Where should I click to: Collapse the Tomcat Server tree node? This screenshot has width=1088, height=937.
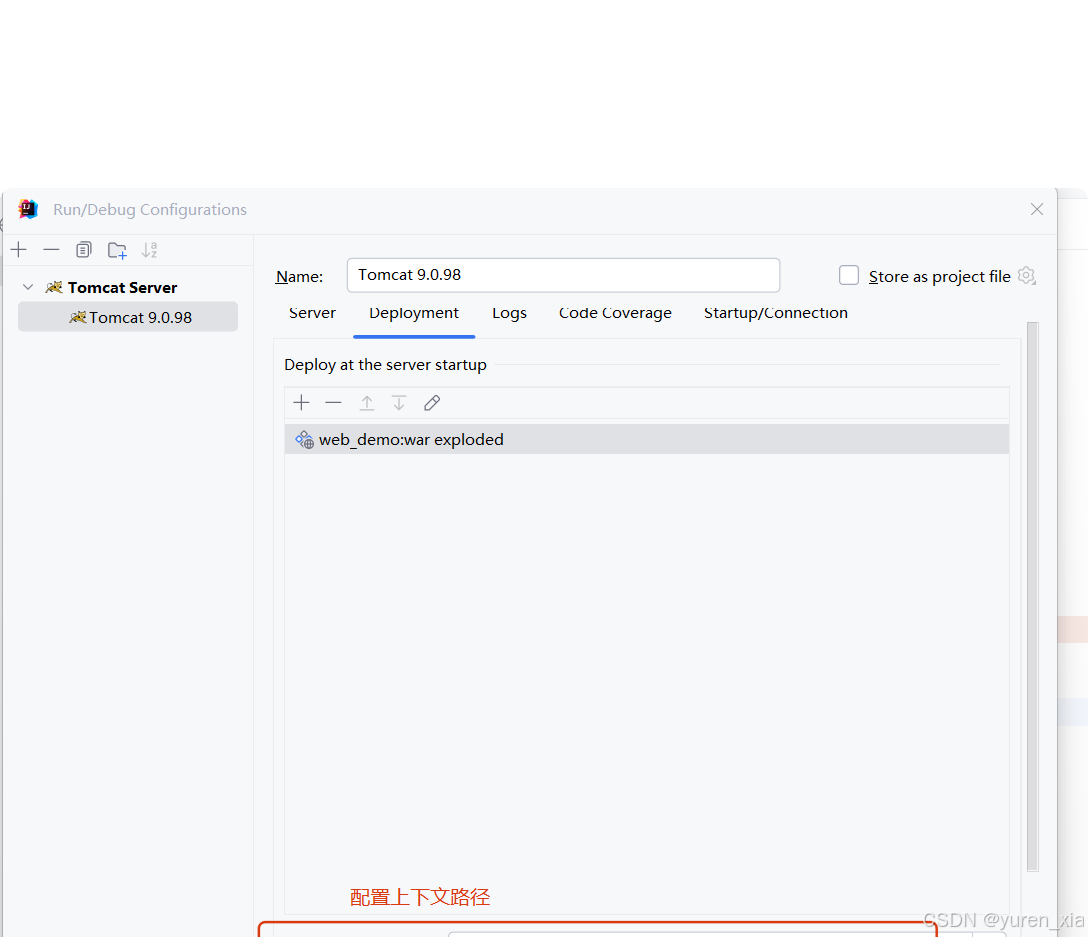28,287
